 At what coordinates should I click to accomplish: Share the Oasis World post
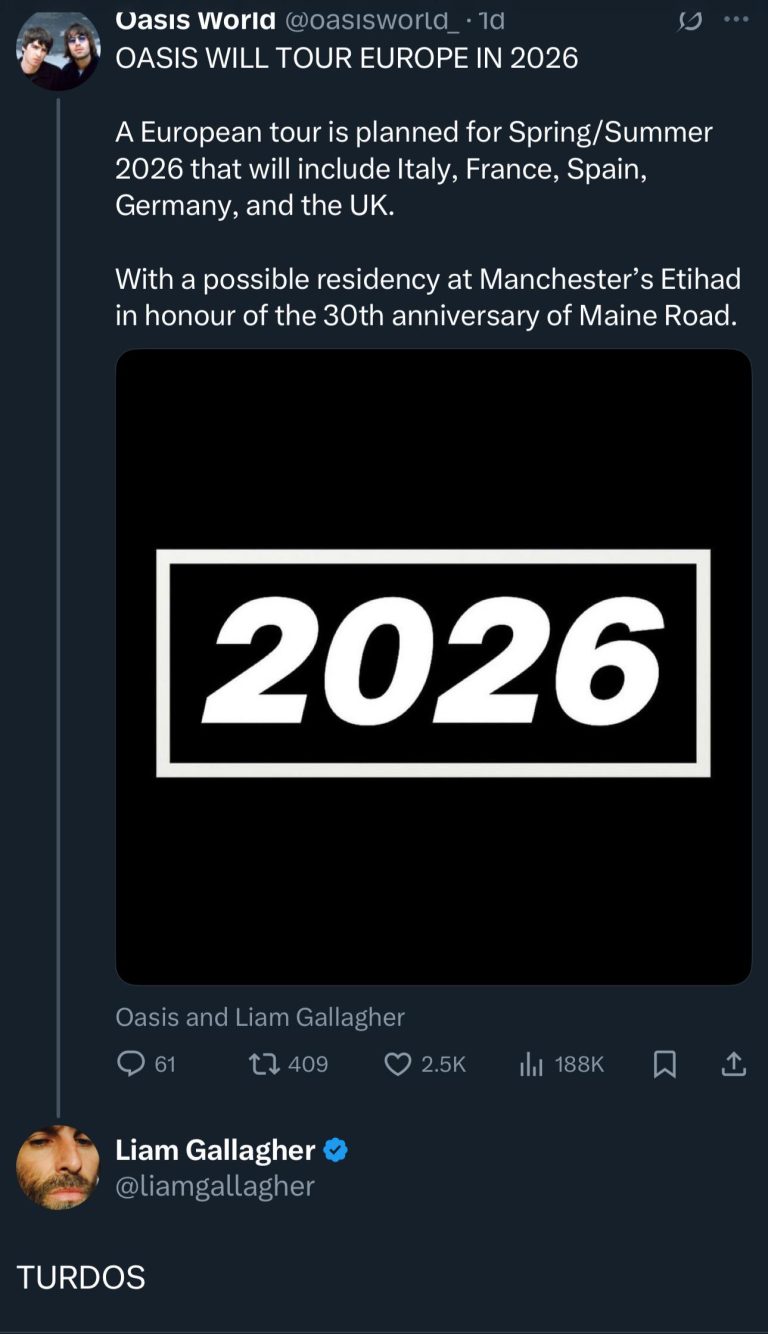734,1064
